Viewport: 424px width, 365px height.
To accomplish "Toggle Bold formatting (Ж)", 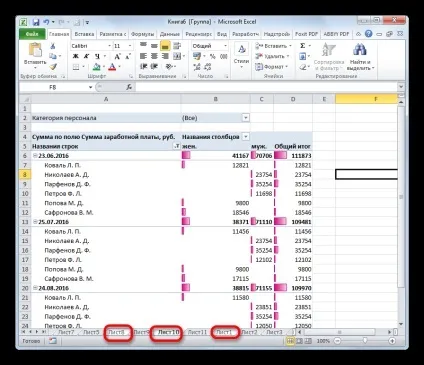I will tap(76, 56).
